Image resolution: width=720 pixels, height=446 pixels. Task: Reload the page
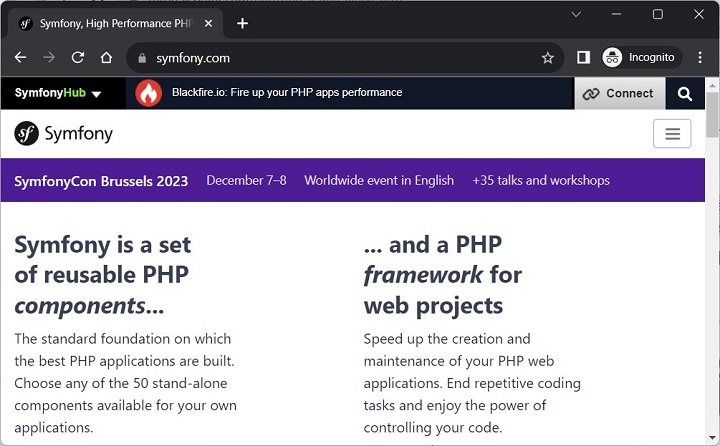[x=78, y=58]
